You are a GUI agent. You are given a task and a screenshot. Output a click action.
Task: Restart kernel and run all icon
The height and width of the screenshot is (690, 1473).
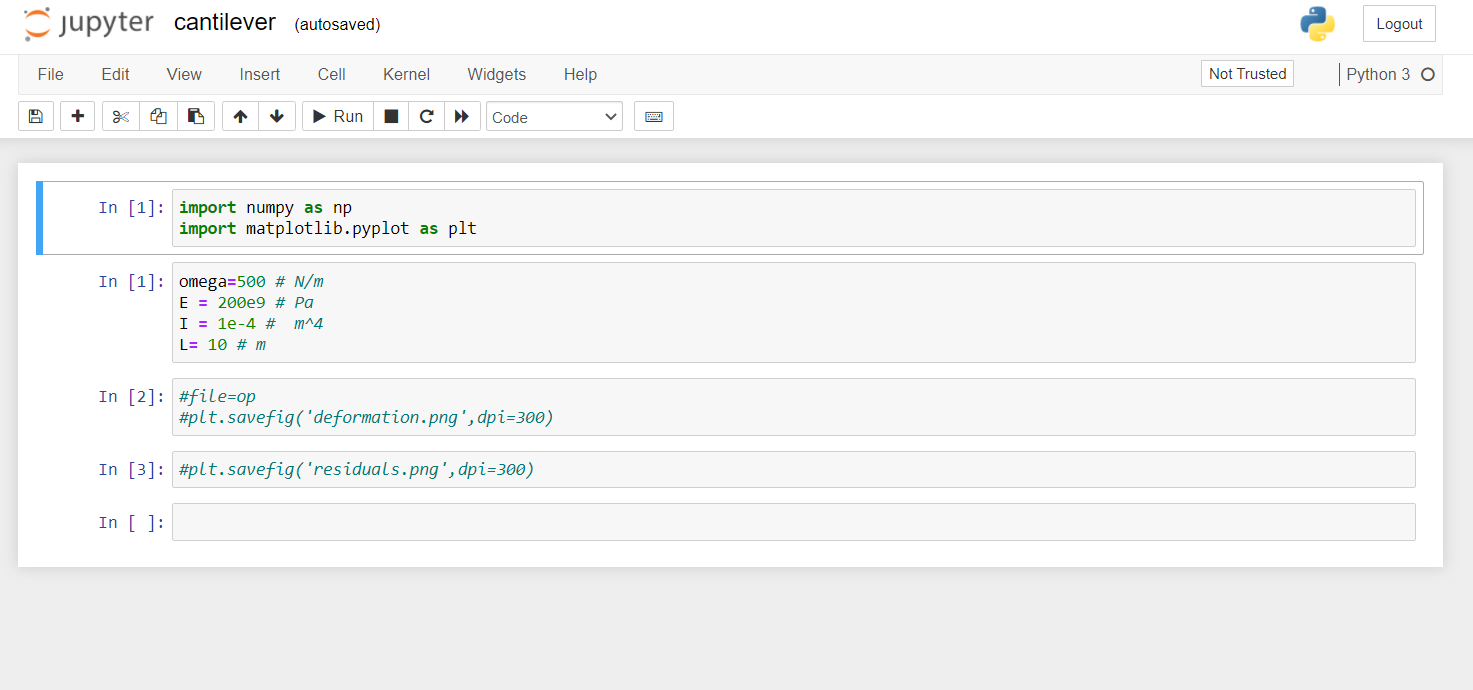[462, 116]
